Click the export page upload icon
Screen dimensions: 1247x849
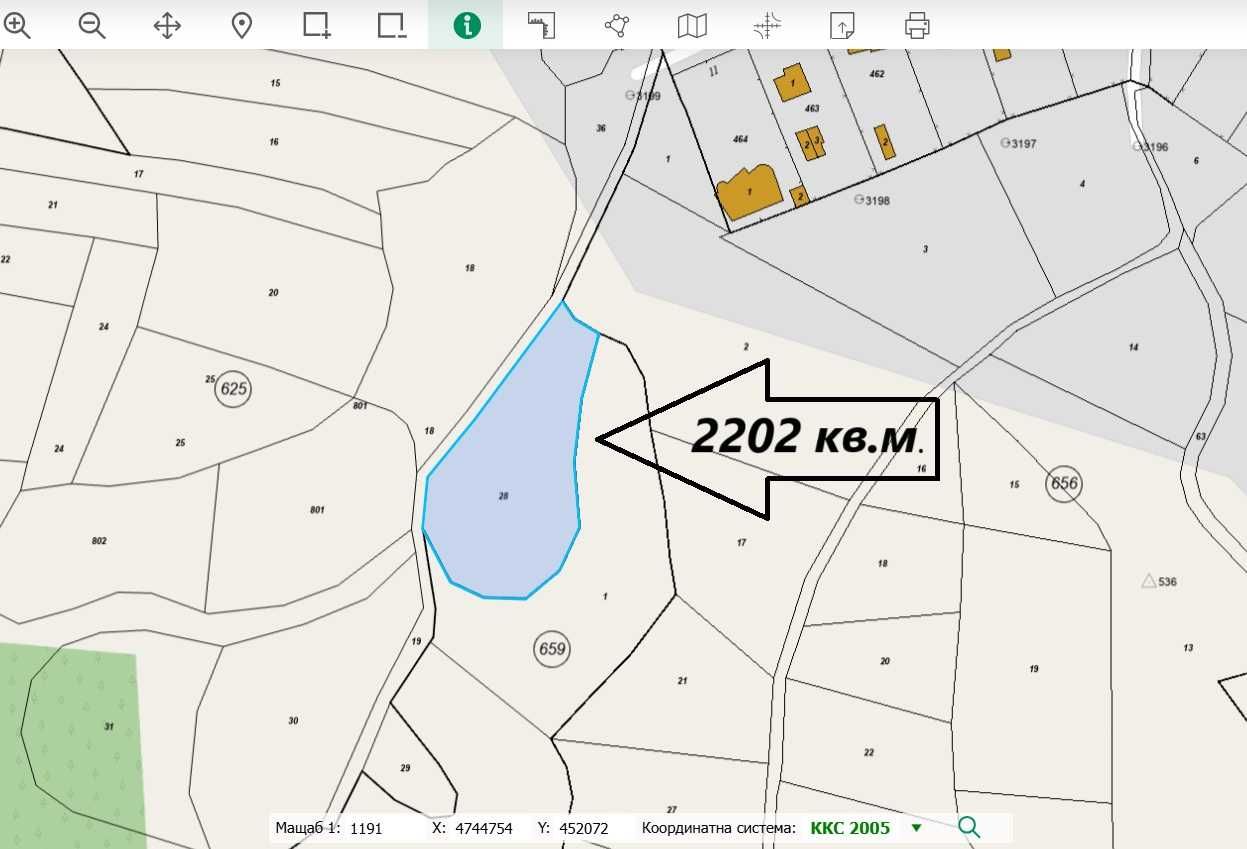click(x=842, y=25)
